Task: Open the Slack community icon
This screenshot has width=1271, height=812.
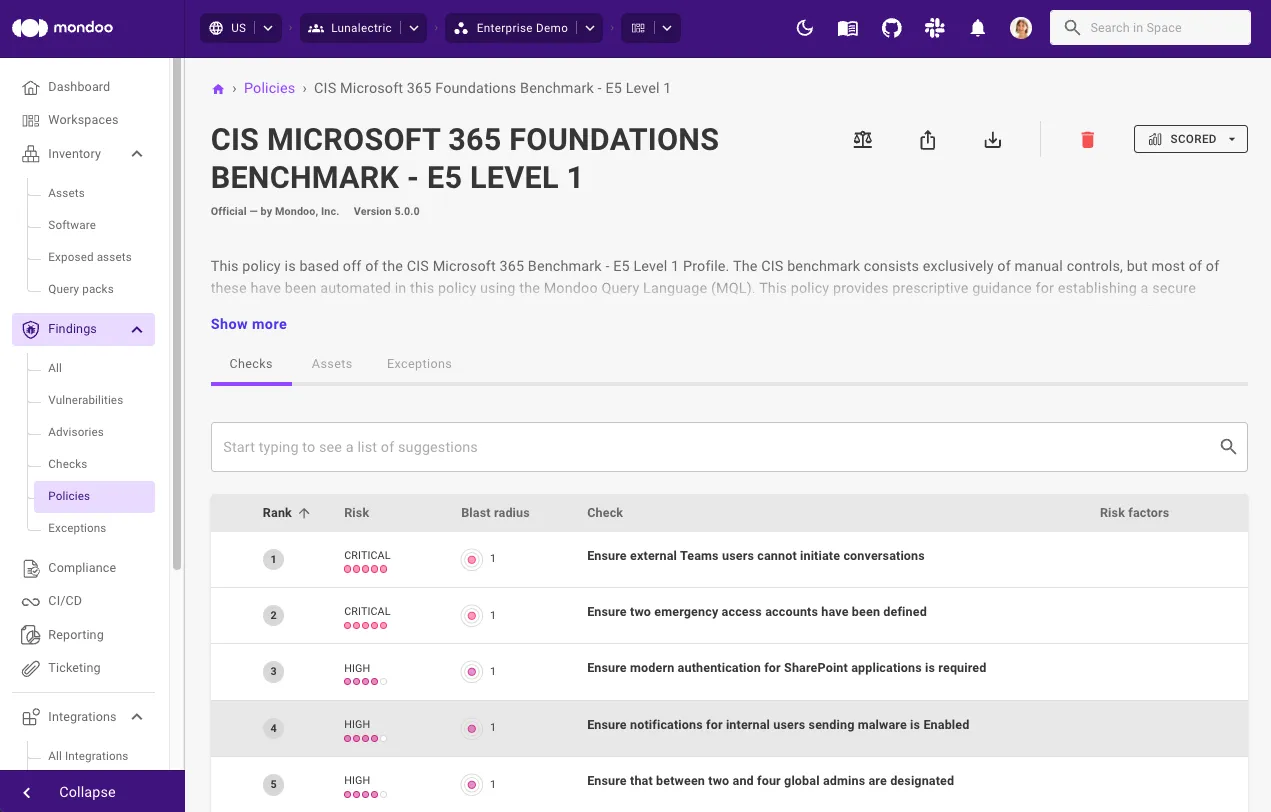Action: point(935,28)
